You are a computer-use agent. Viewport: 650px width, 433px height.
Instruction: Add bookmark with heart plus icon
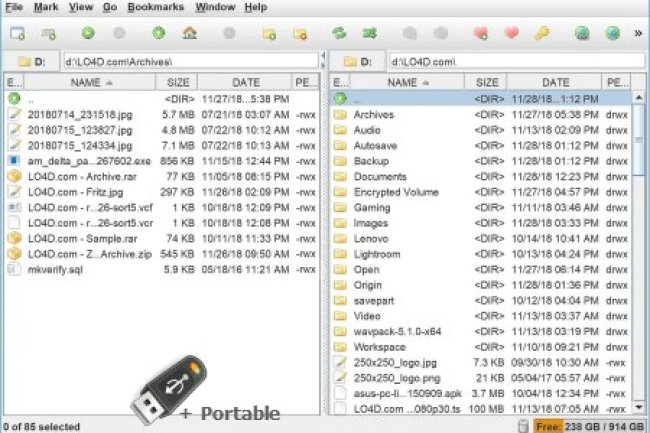tap(481, 33)
